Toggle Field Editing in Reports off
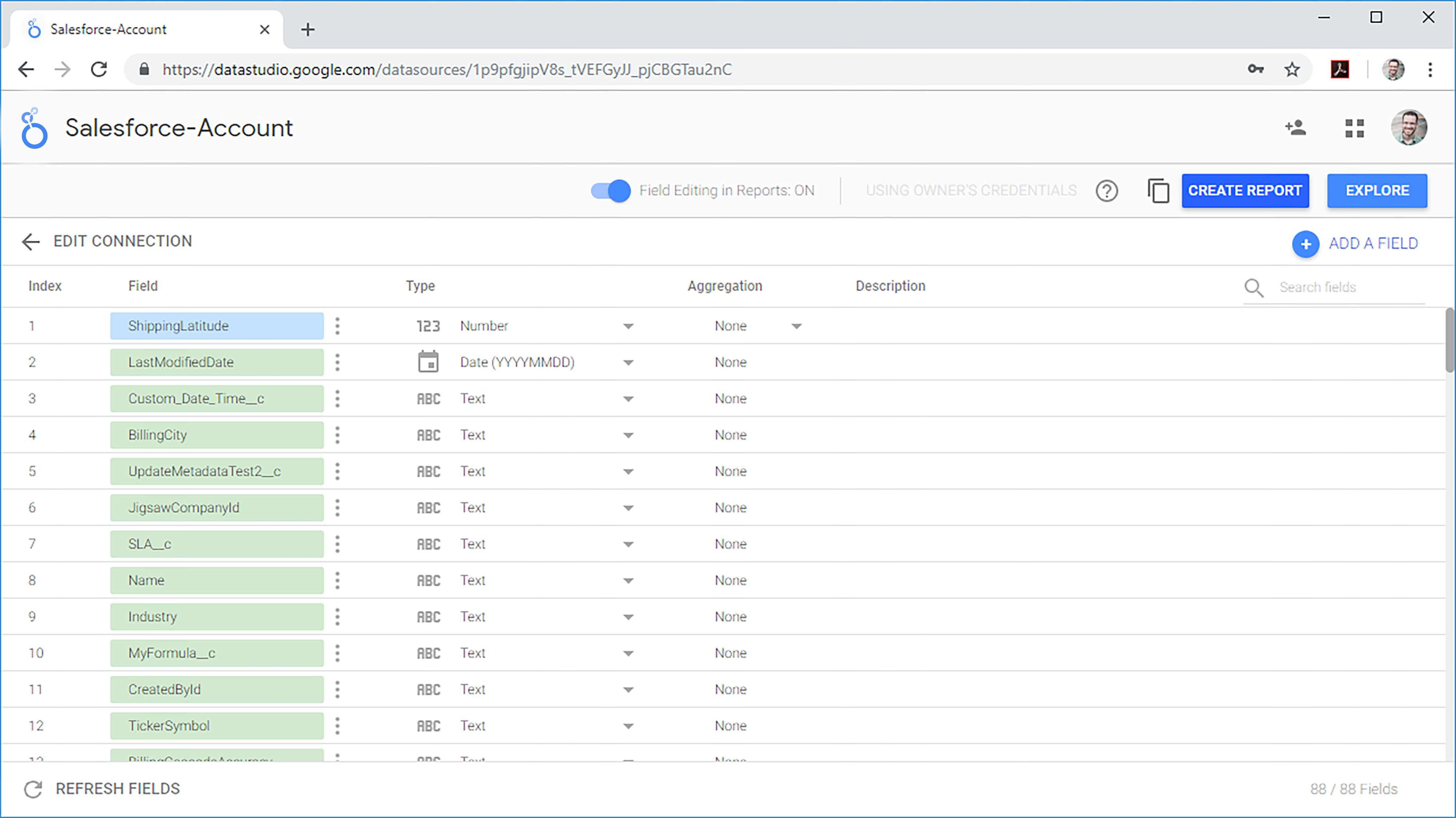1456x818 pixels. pos(610,191)
